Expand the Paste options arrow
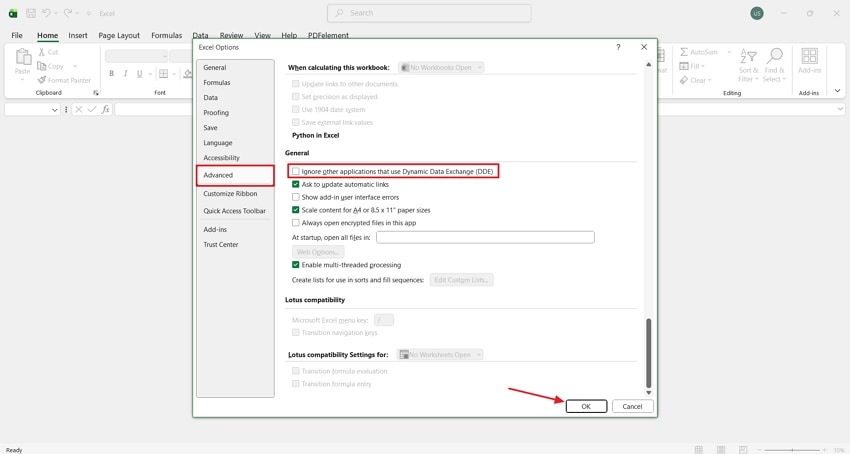The height and width of the screenshot is (454, 850). tap(22, 80)
